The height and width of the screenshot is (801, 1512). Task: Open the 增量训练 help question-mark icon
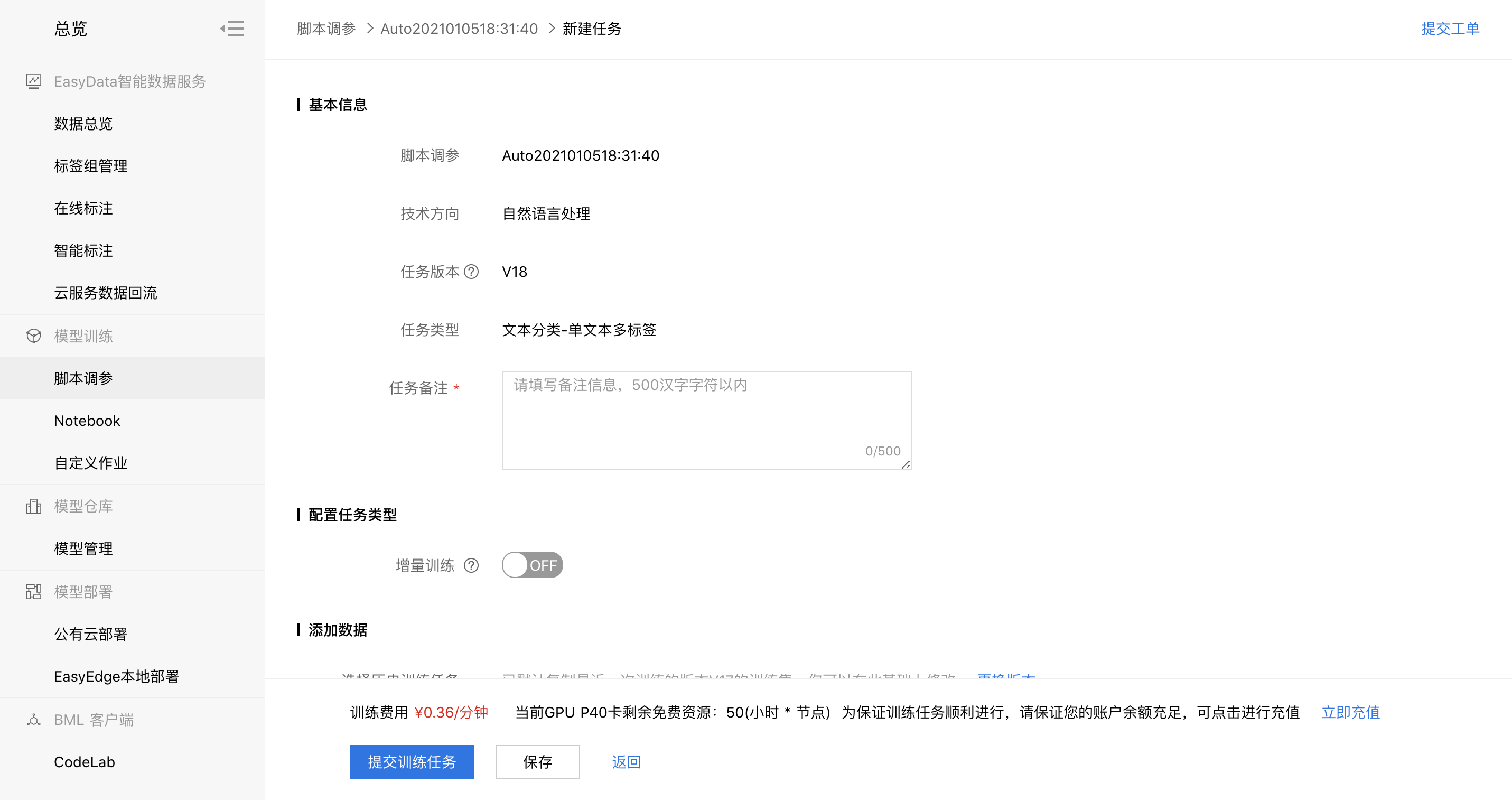click(x=471, y=566)
